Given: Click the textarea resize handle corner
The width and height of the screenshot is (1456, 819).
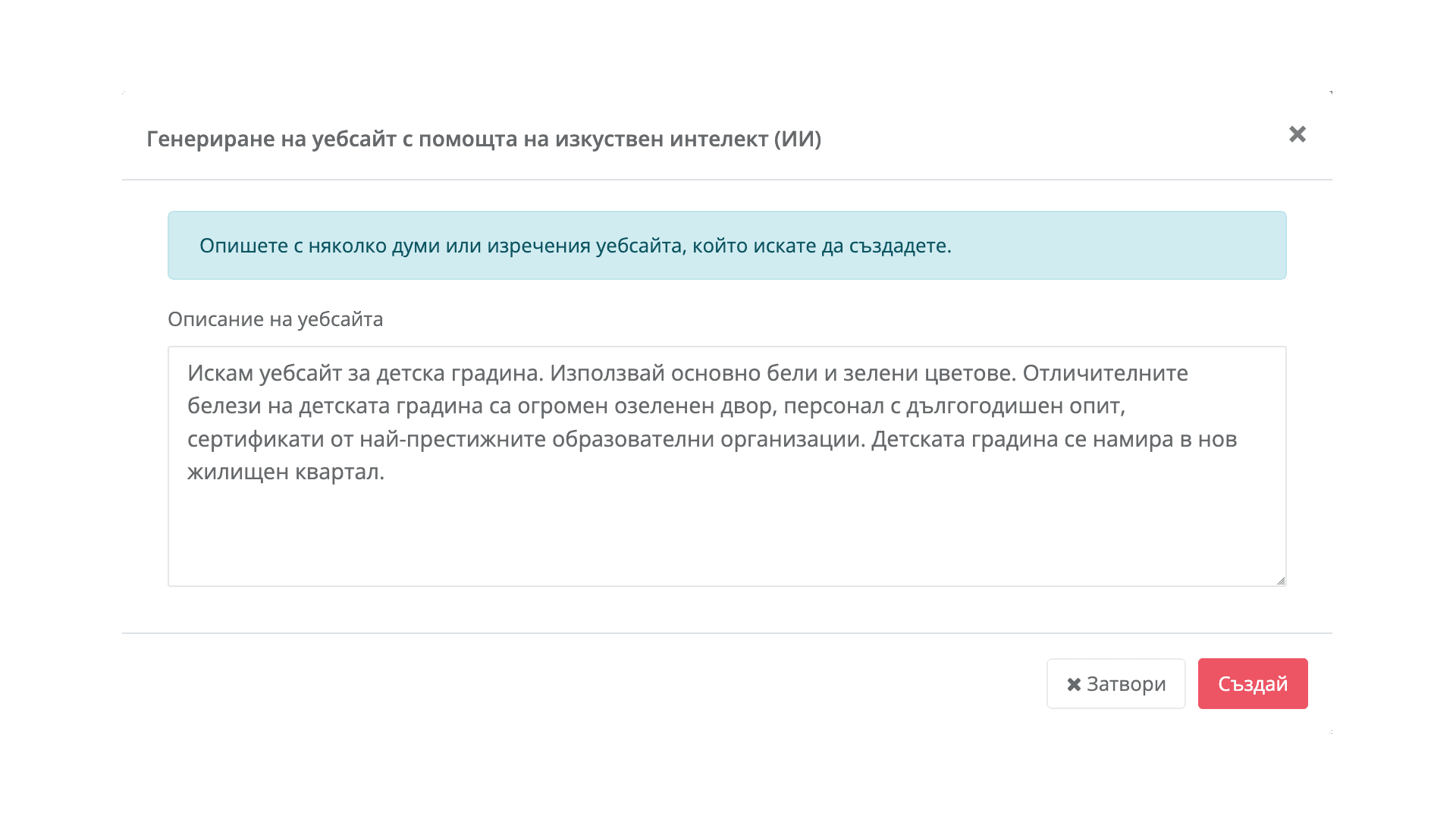Looking at the screenshot, I should 1280,580.
